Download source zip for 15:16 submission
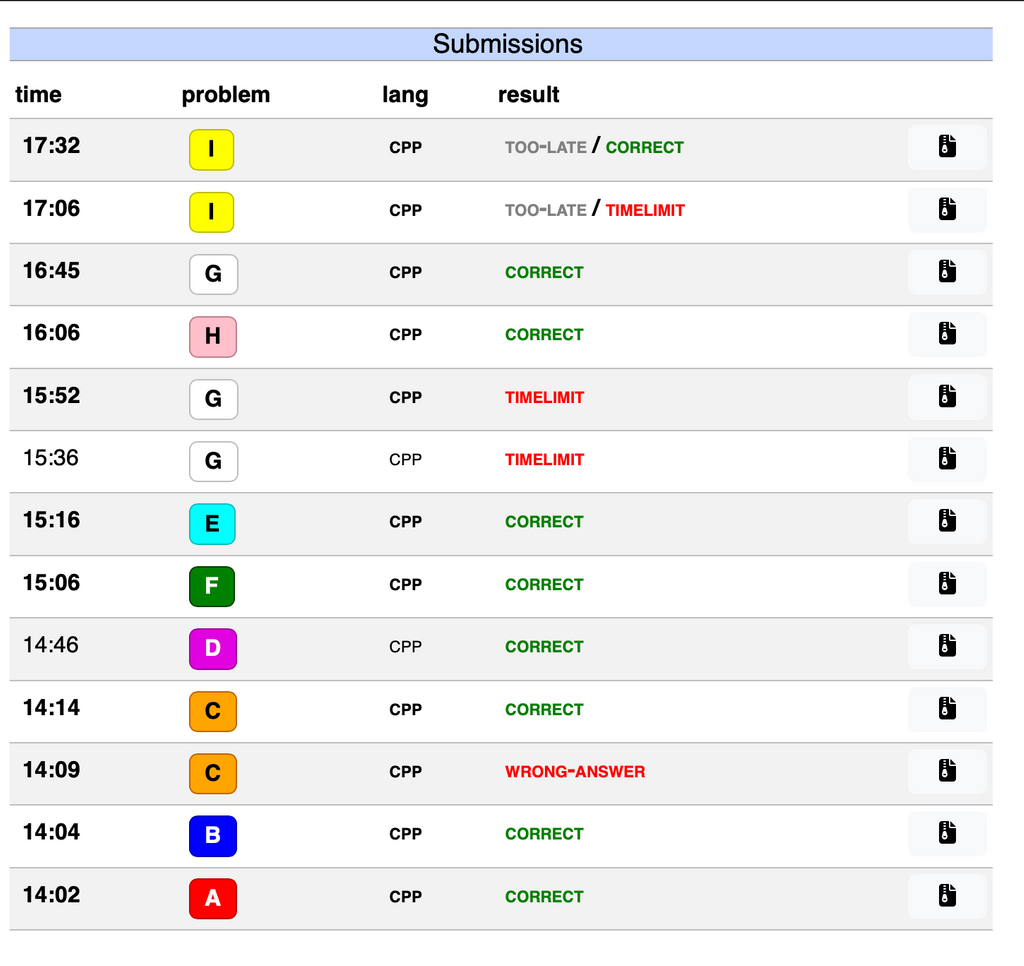 tap(947, 521)
